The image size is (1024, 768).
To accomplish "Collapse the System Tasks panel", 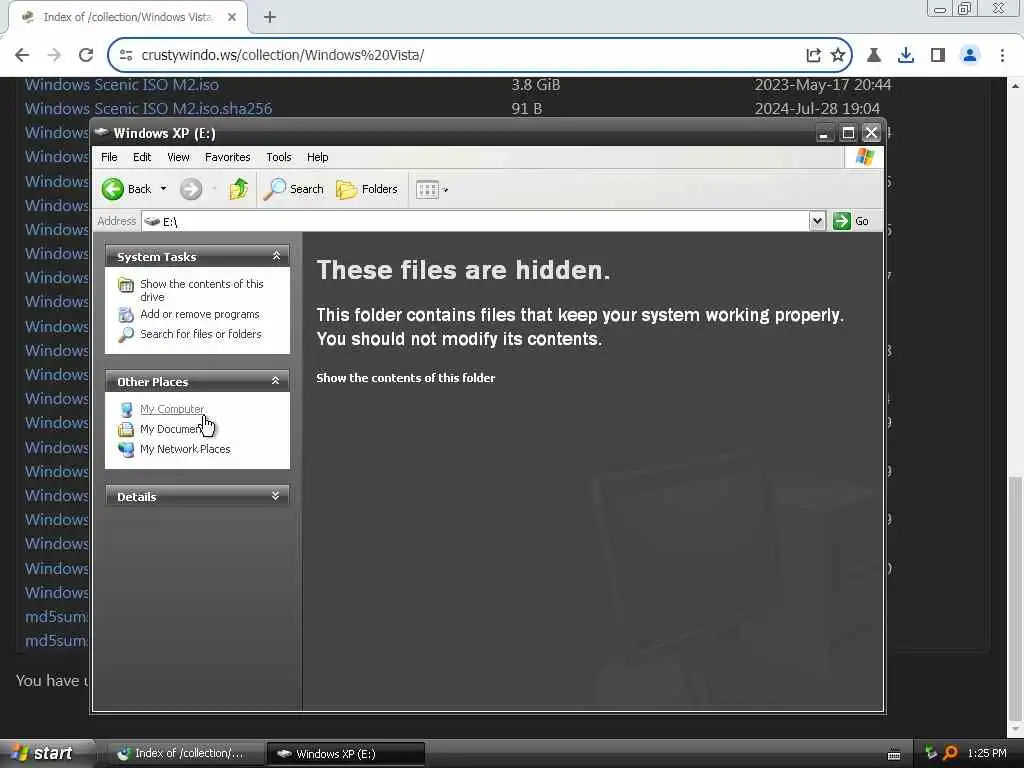I will click(276, 257).
